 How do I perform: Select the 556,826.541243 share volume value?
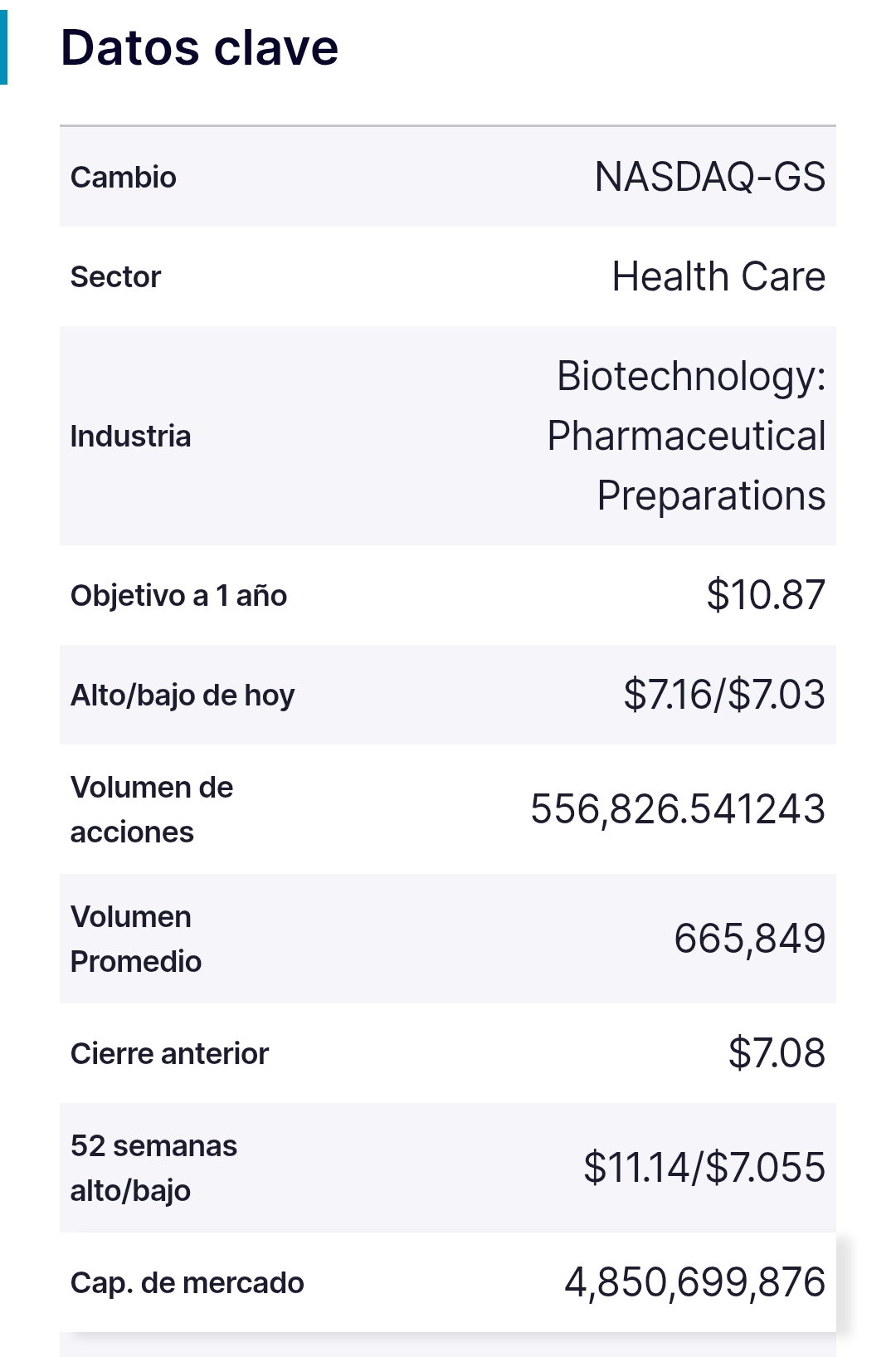coord(678,809)
